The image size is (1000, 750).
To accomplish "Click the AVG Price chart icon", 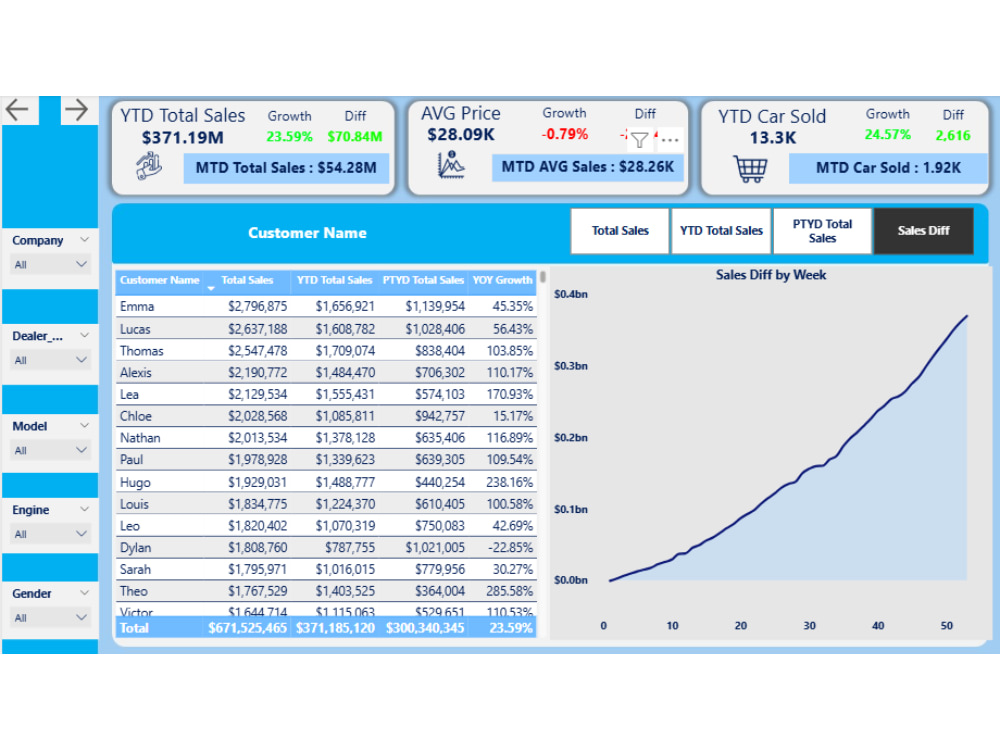I will point(451,165).
